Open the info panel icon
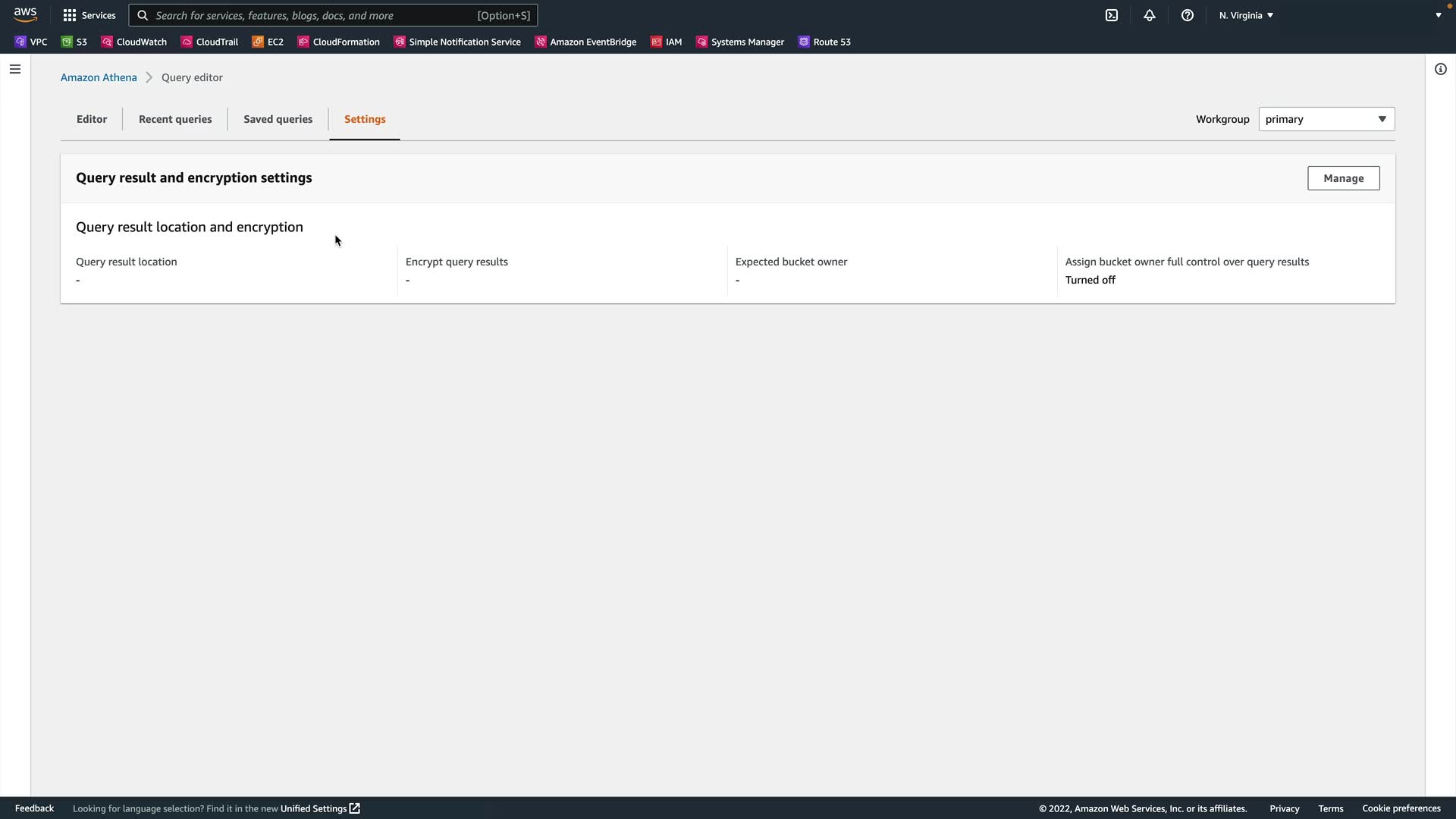Image resolution: width=1456 pixels, height=819 pixels. point(1441,69)
